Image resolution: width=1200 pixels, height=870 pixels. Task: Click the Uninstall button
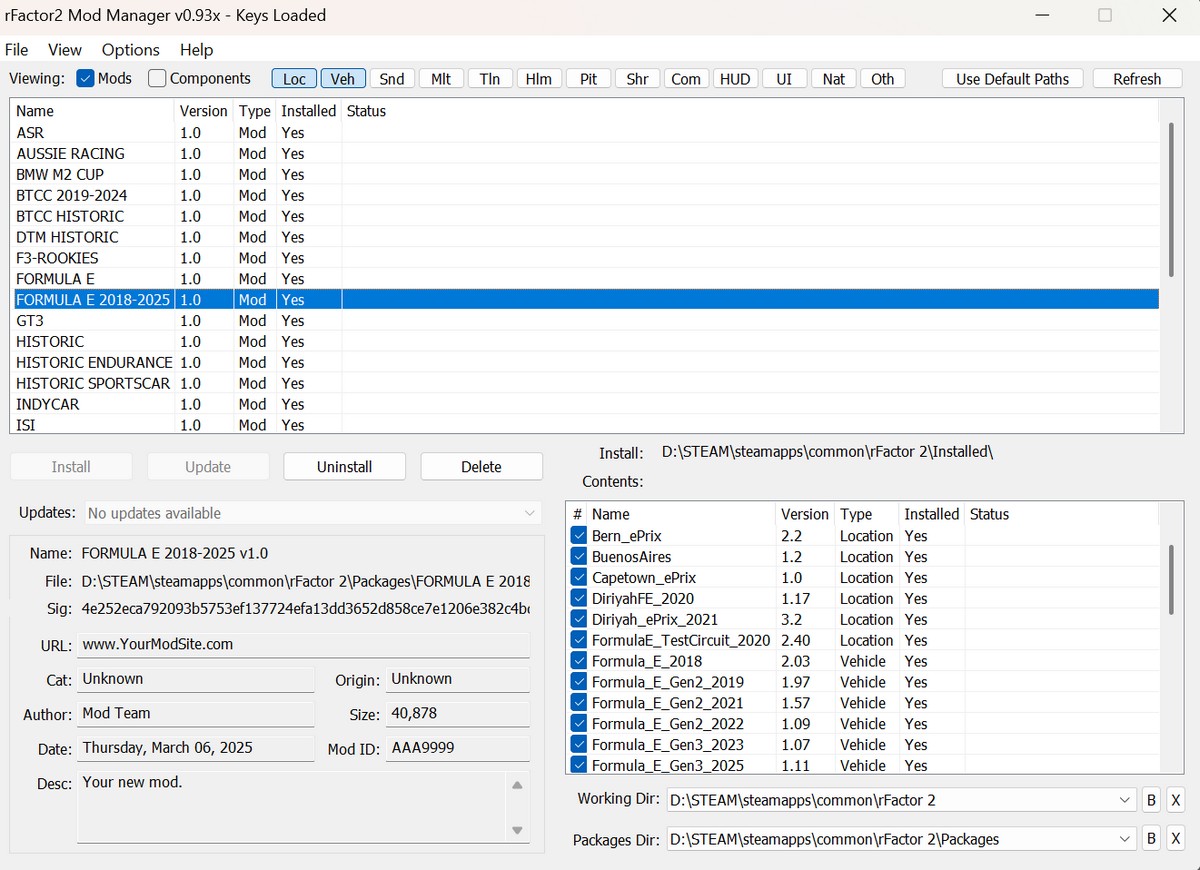tap(345, 467)
